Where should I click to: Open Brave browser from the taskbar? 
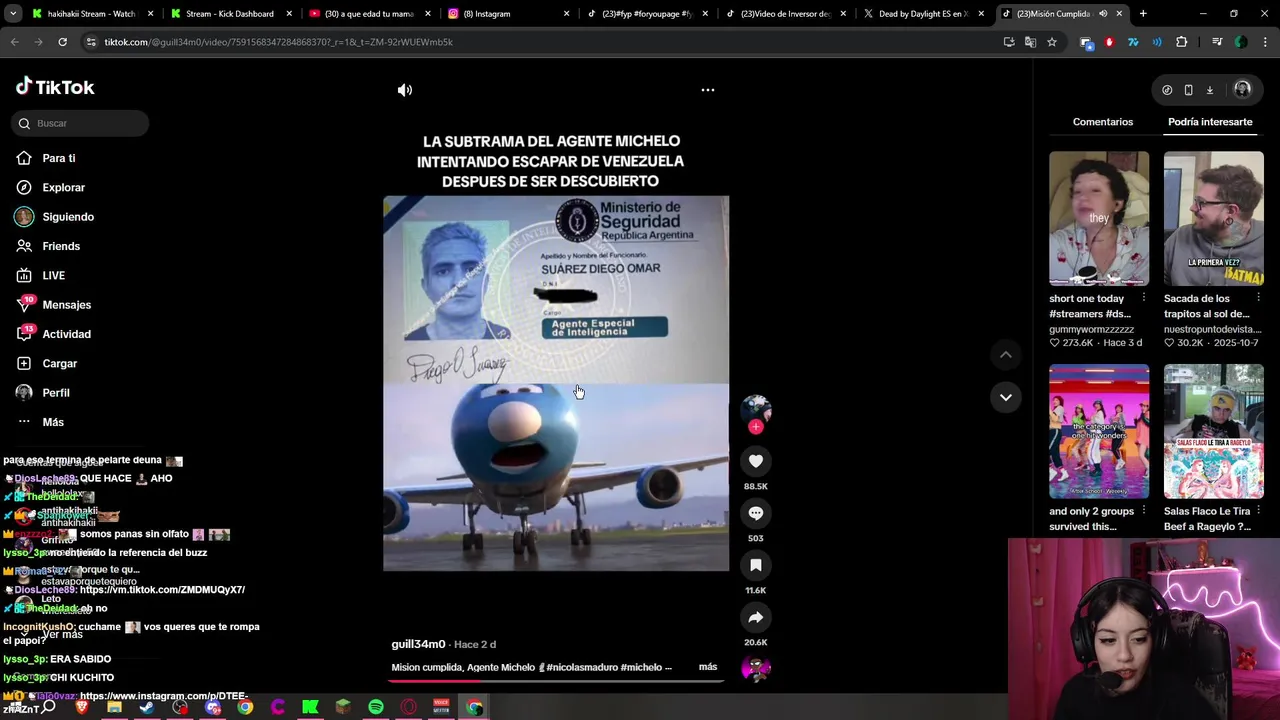pyautogui.click(x=82, y=707)
